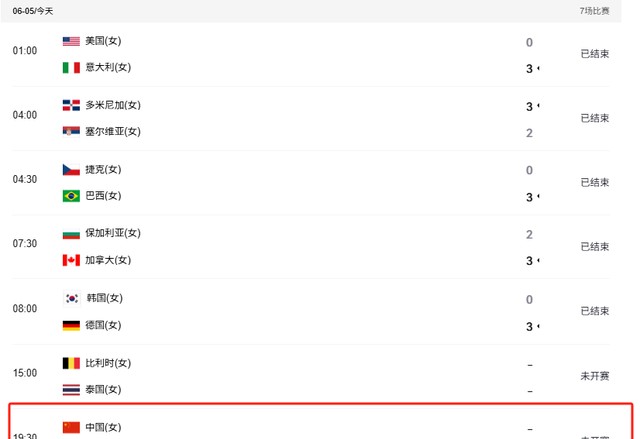Click the Thailand flag icon
The width and height of the screenshot is (640, 439).
[71, 389]
